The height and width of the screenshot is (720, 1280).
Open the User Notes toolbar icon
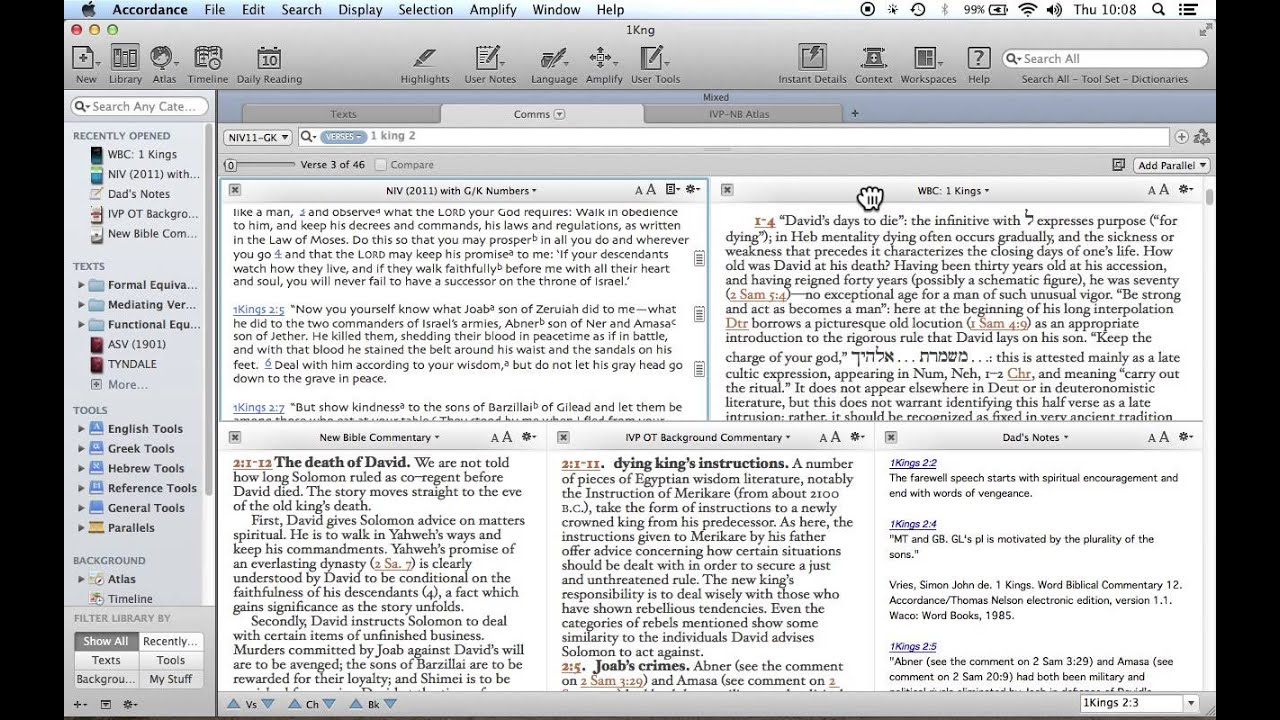(x=490, y=58)
